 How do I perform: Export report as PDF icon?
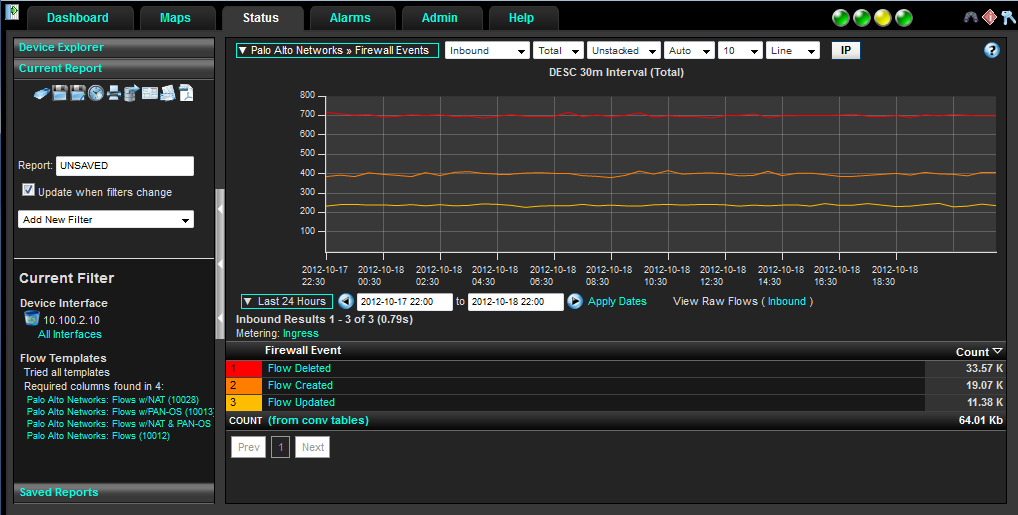[186, 93]
